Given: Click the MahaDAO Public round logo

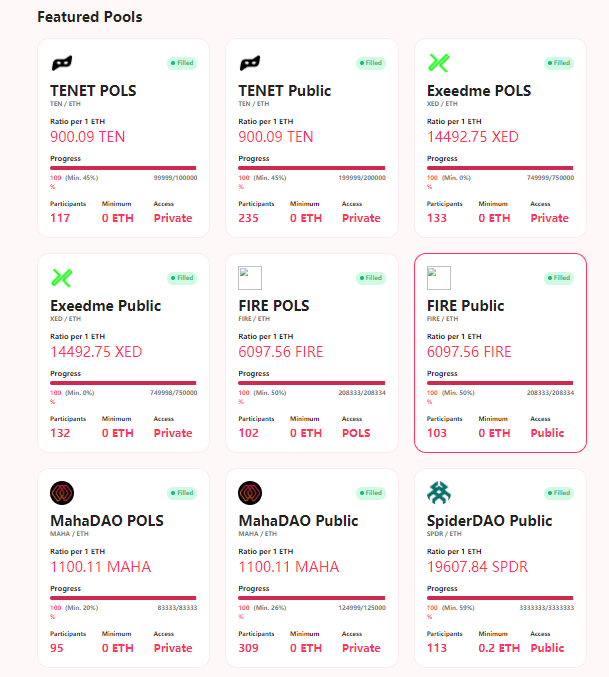Looking at the screenshot, I should [x=250, y=493].
